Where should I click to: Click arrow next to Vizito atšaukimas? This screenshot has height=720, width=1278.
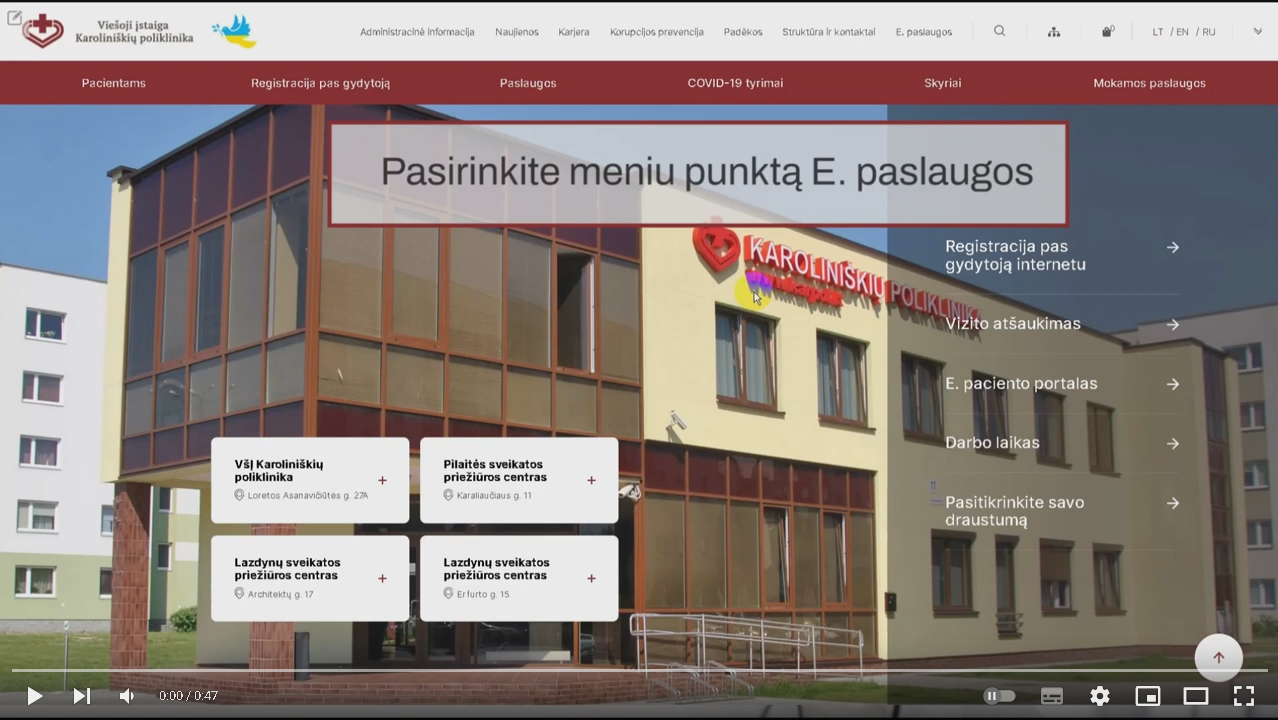[1173, 325]
